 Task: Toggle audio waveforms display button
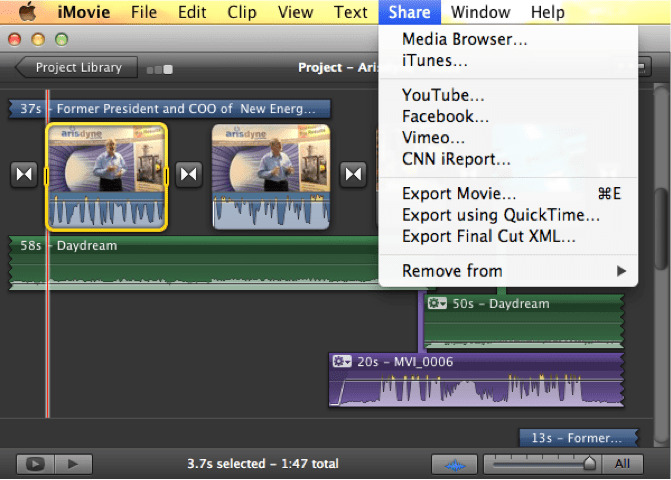click(x=454, y=465)
